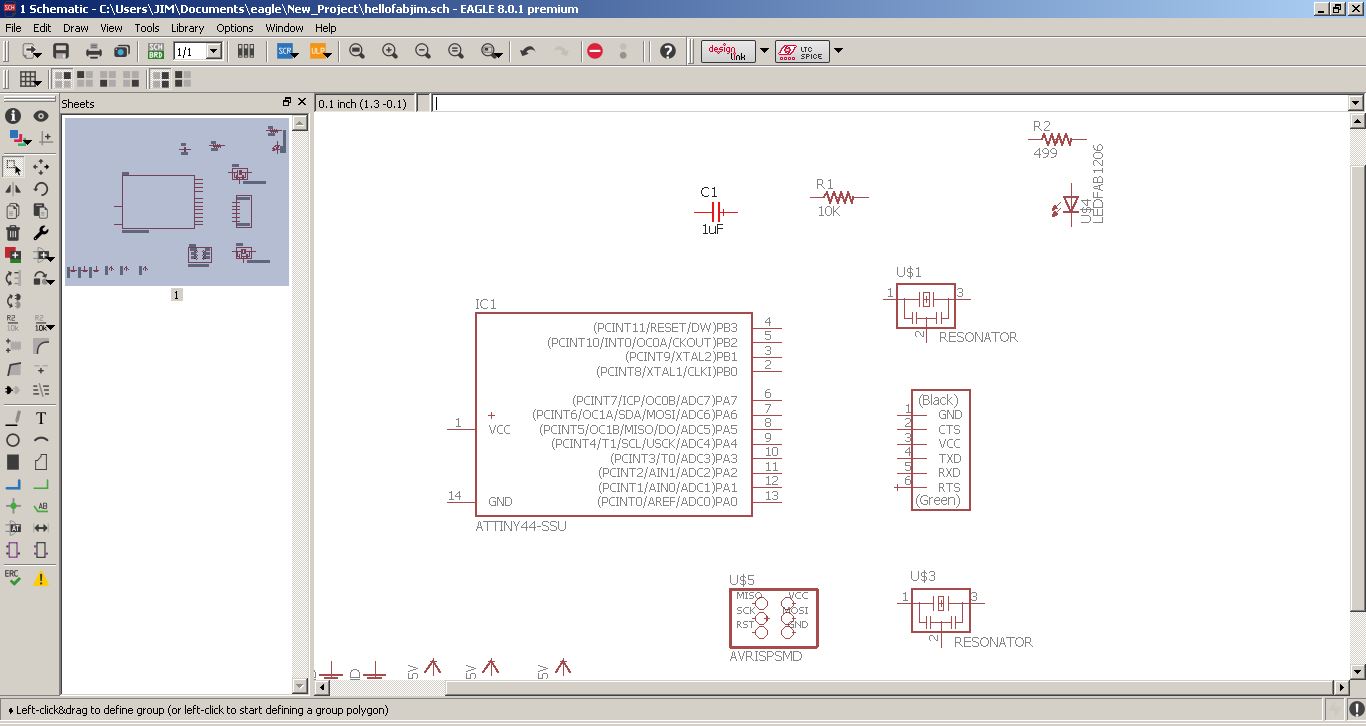Click the Zoom in magnifier
Image resolution: width=1366 pixels, height=726 pixels.
(x=390, y=51)
